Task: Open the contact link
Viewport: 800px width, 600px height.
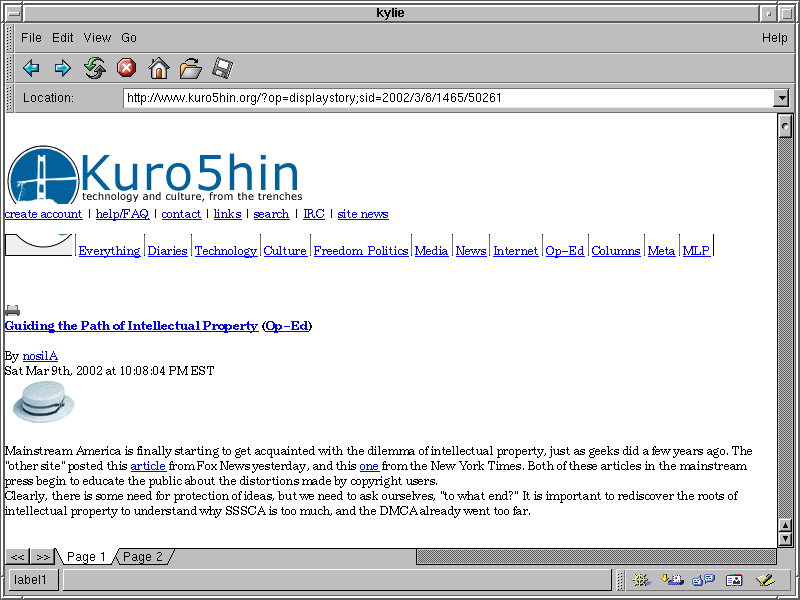Action: [x=181, y=214]
